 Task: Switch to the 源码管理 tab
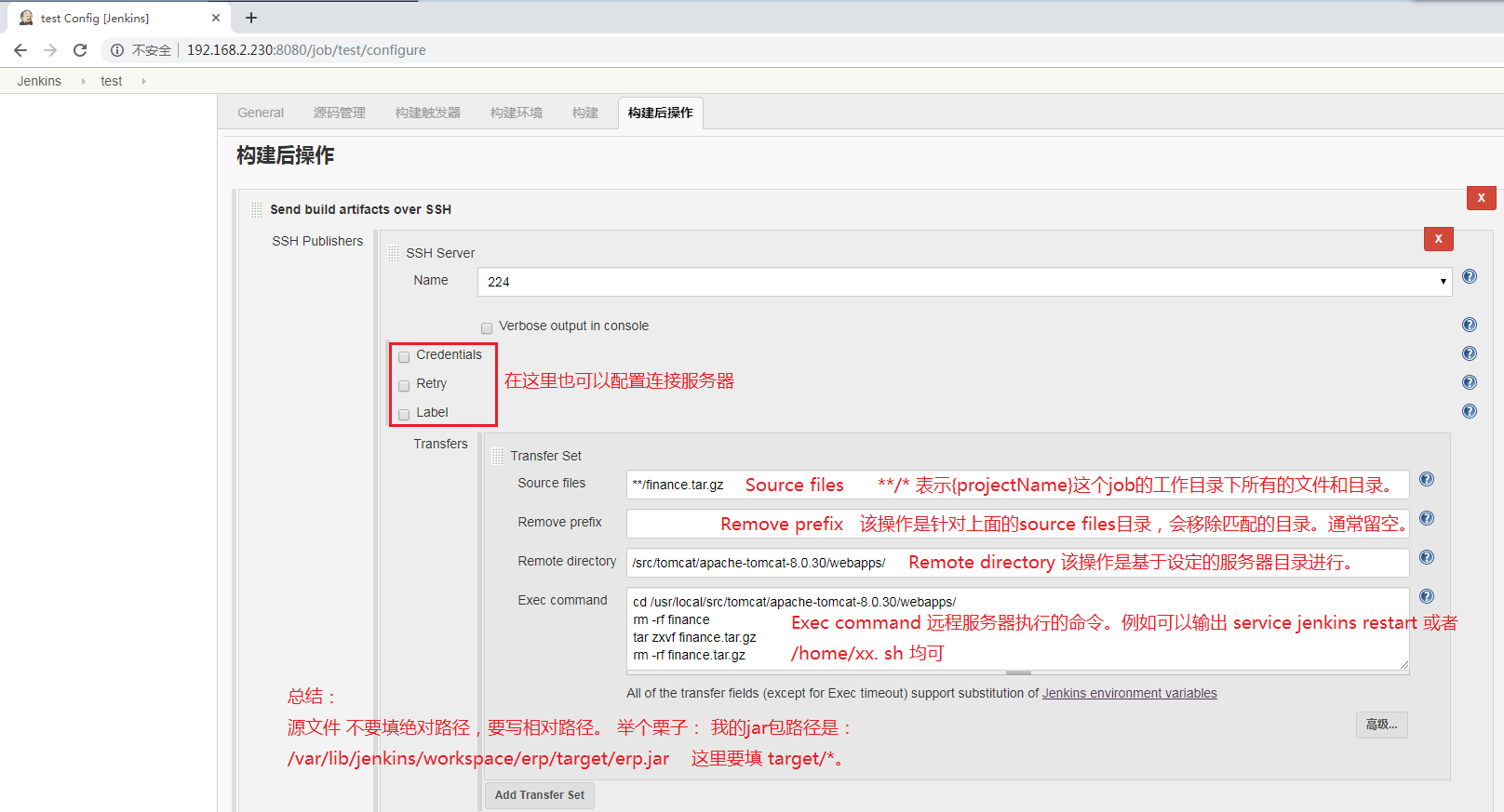click(x=340, y=113)
